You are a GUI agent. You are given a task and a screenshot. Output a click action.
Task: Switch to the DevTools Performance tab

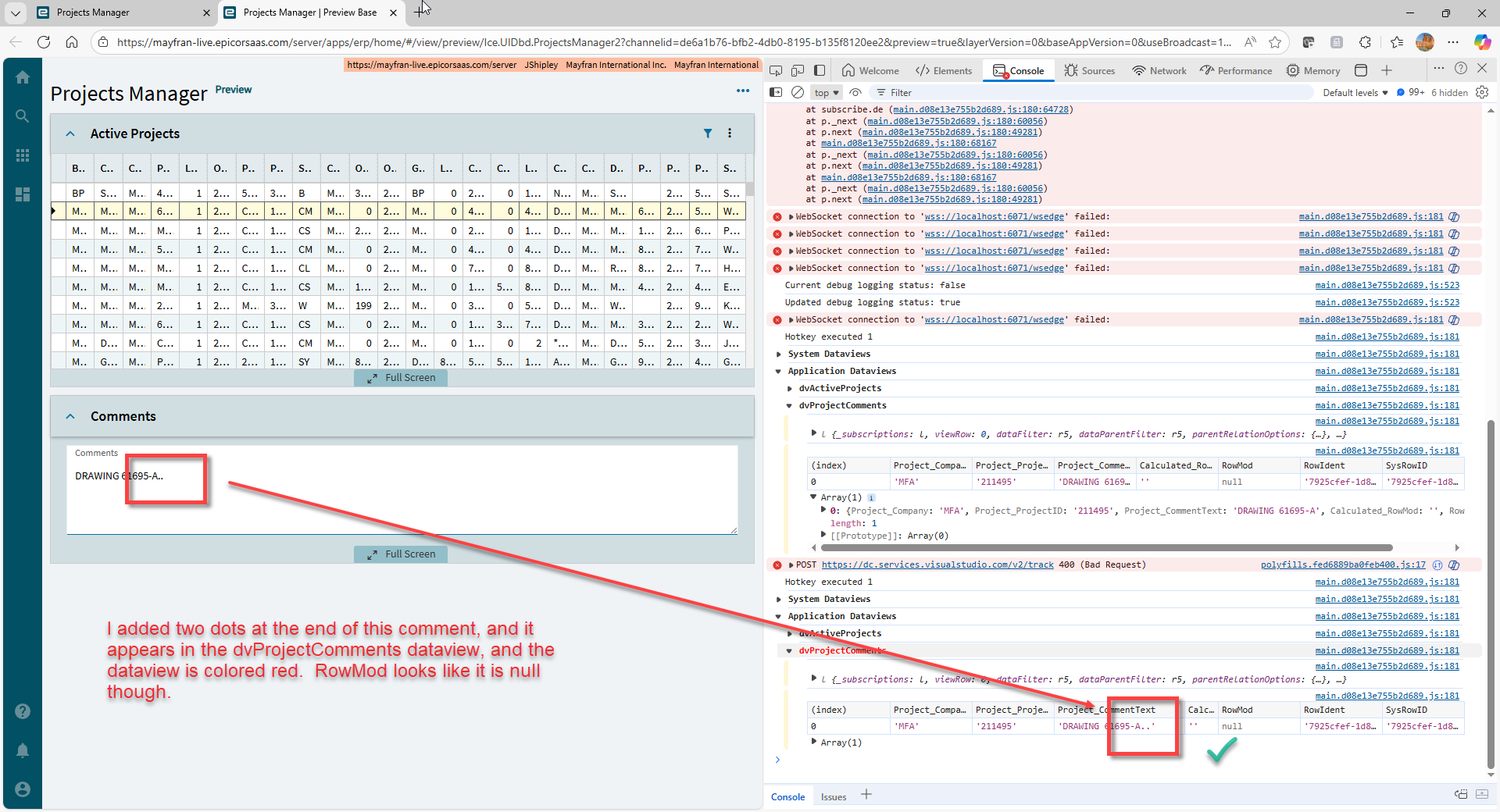[1237, 70]
